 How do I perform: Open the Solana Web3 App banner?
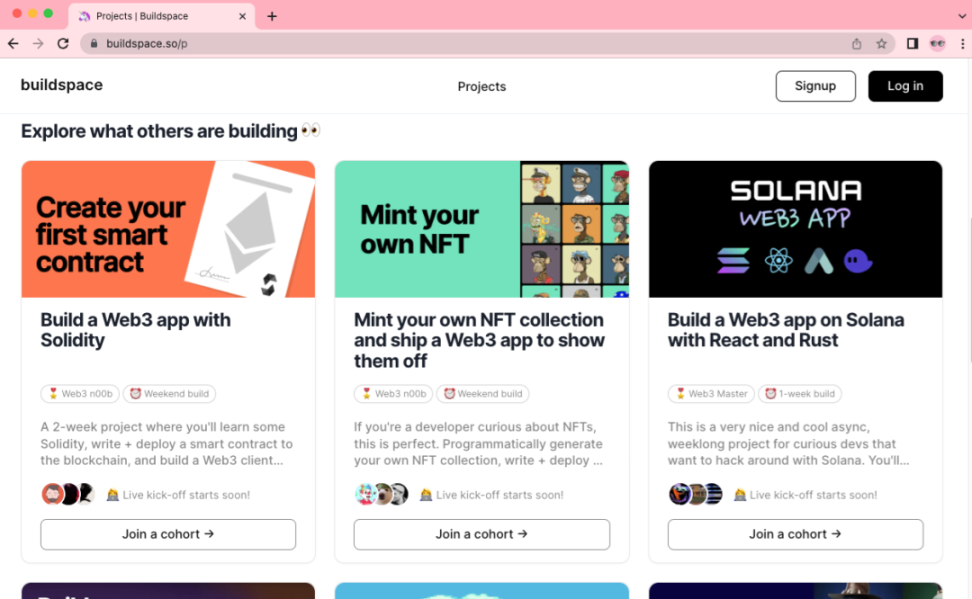pos(795,229)
